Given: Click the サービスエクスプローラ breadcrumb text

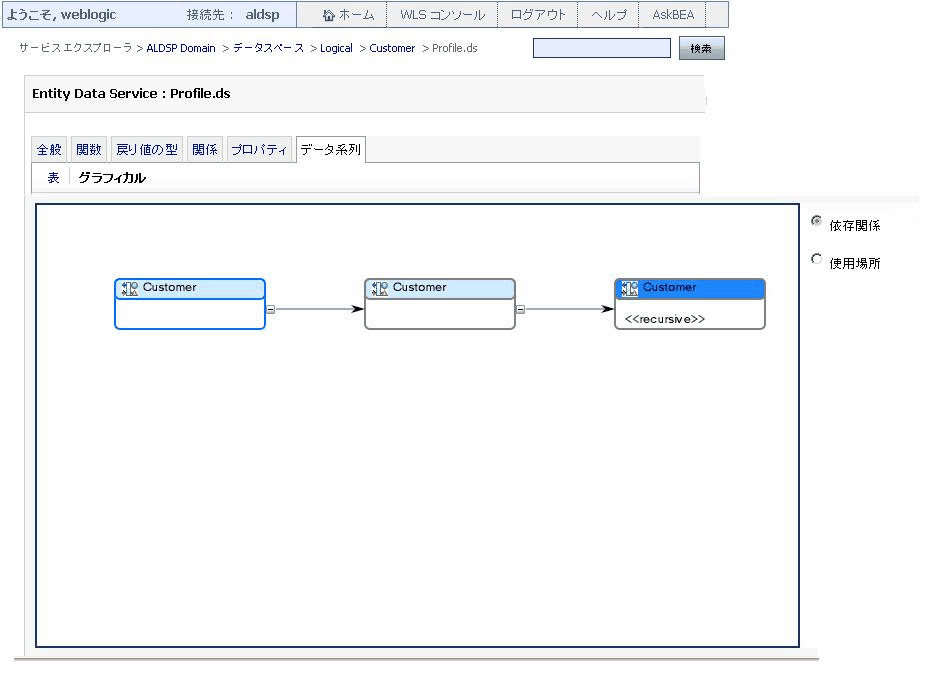Looking at the screenshot, I should pos(75,48).
